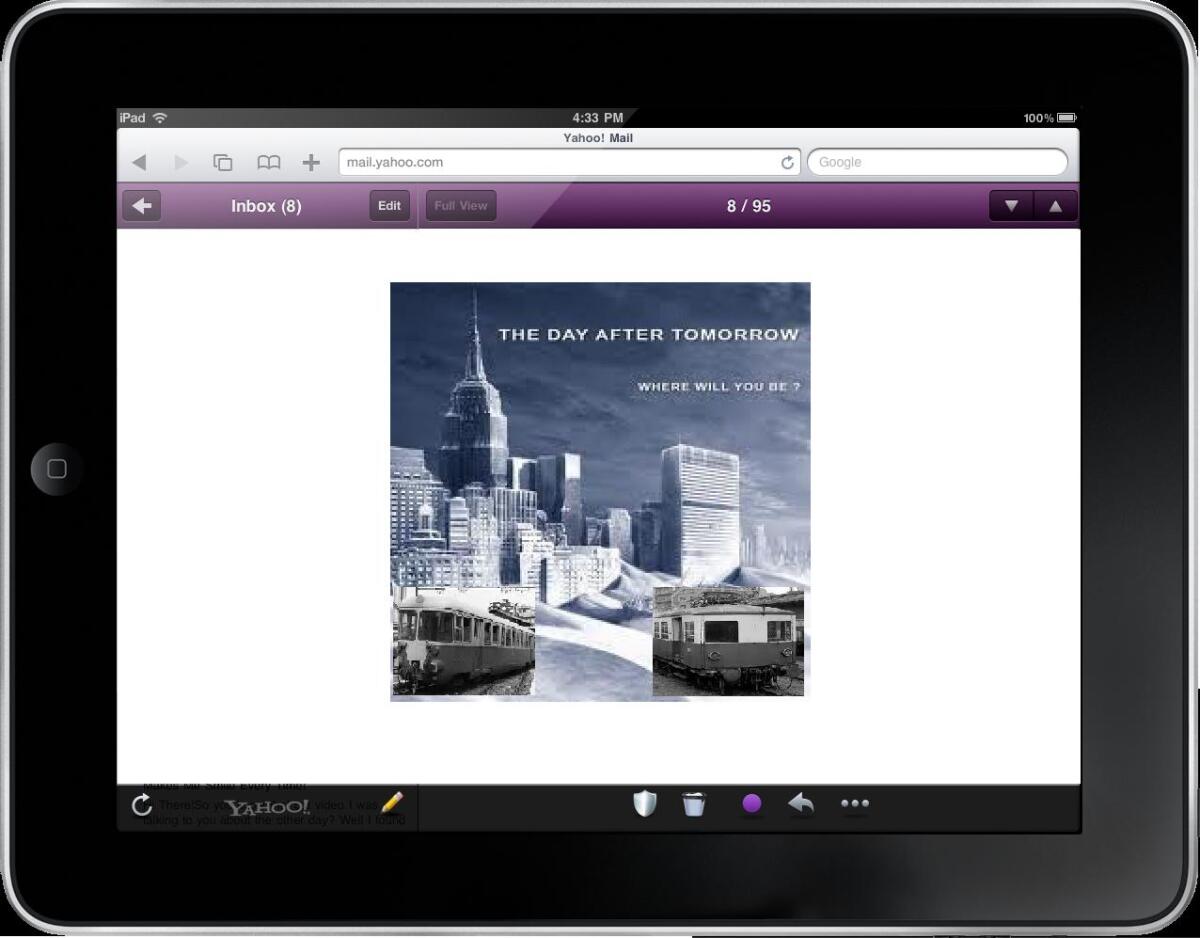Switch to Full View

[x=461, y=206]
